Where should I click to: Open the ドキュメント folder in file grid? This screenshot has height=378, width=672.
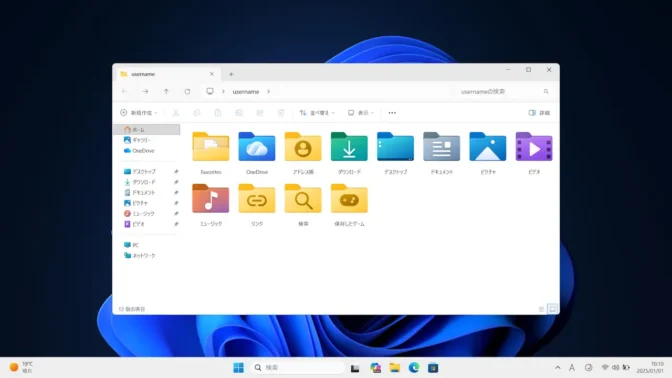click(441, 147)
